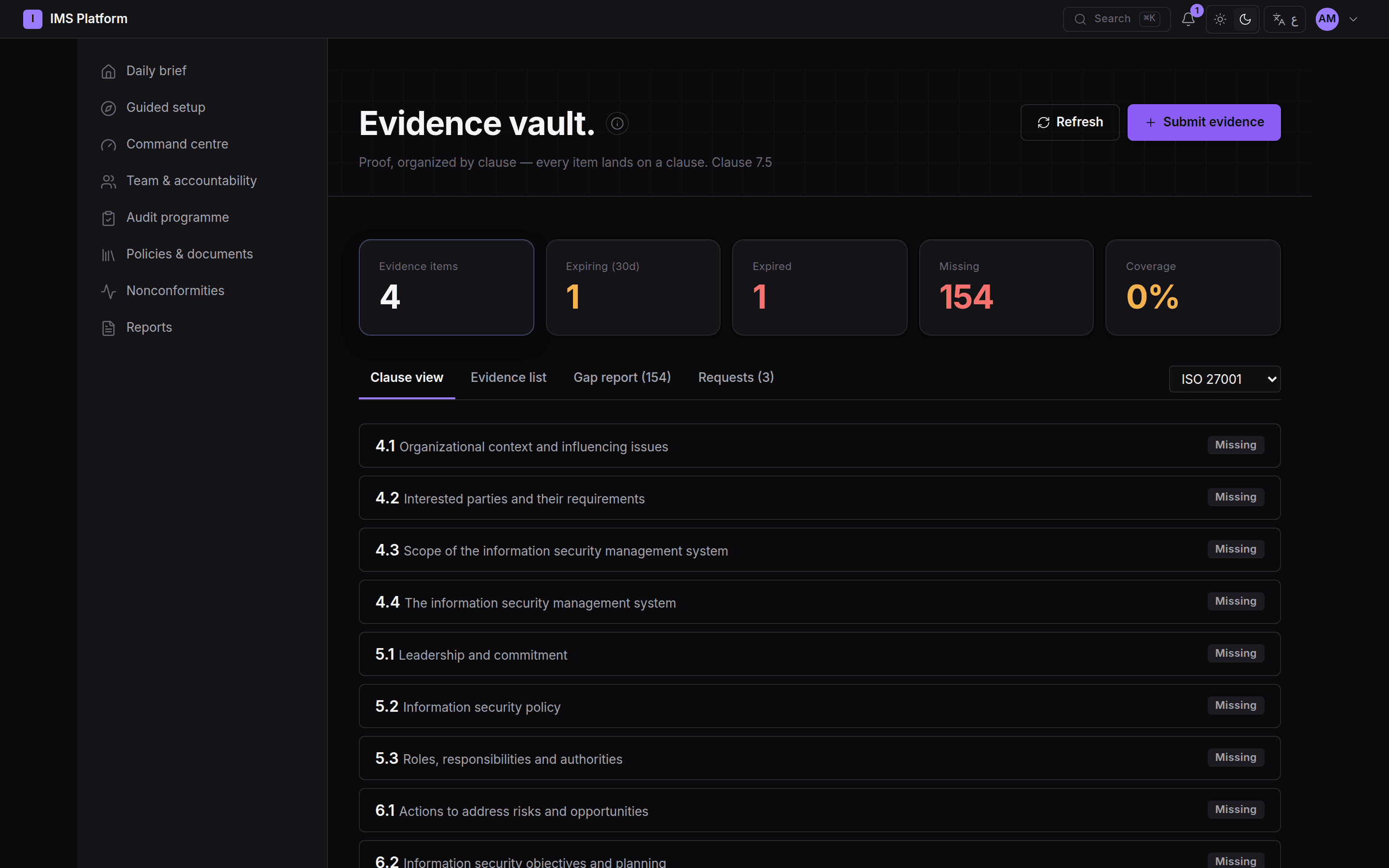
Task: Click the Daily brief home icon
Action: (109, 71)
